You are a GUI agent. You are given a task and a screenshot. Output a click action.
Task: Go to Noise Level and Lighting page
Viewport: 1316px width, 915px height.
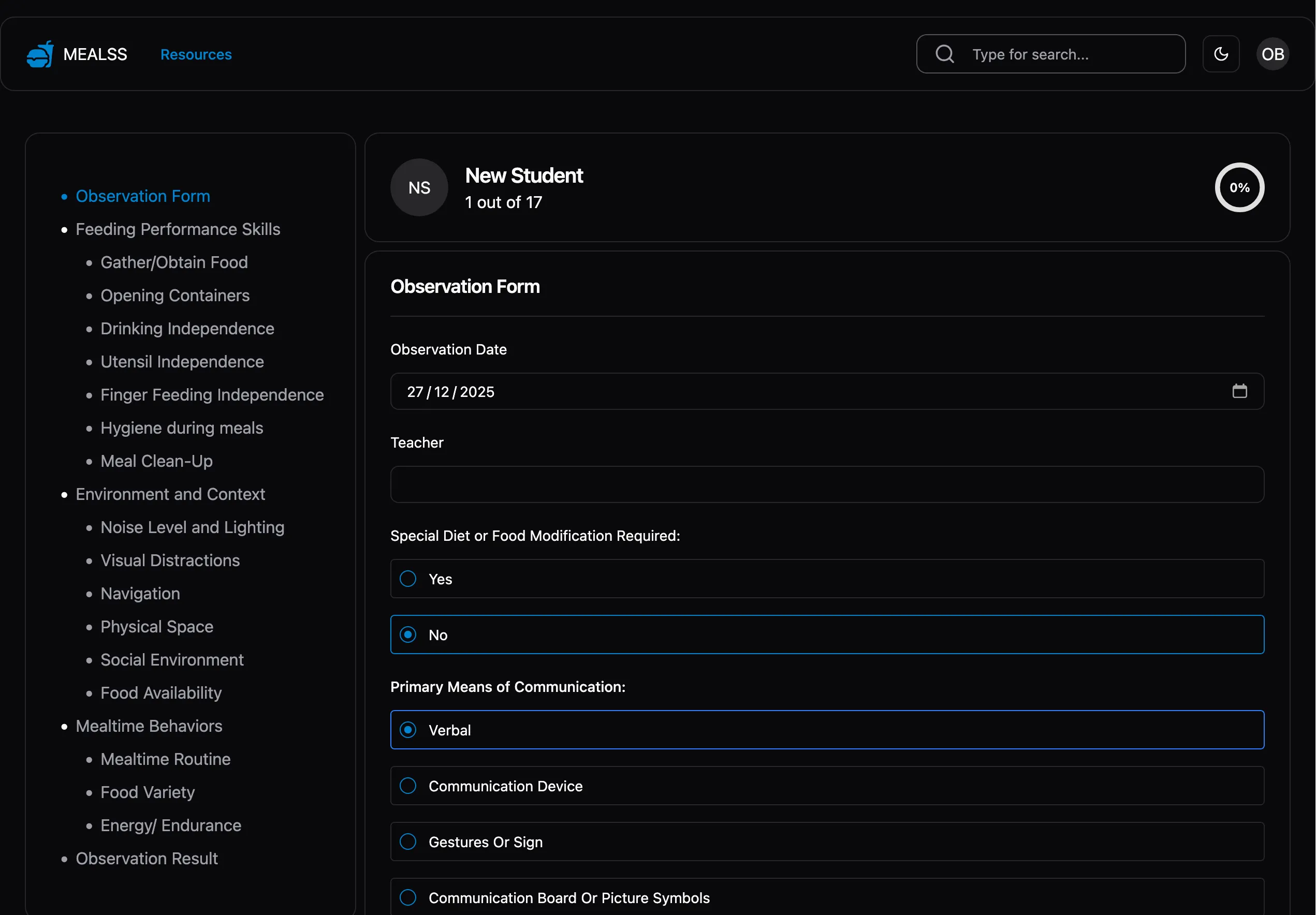pos(193,527)
